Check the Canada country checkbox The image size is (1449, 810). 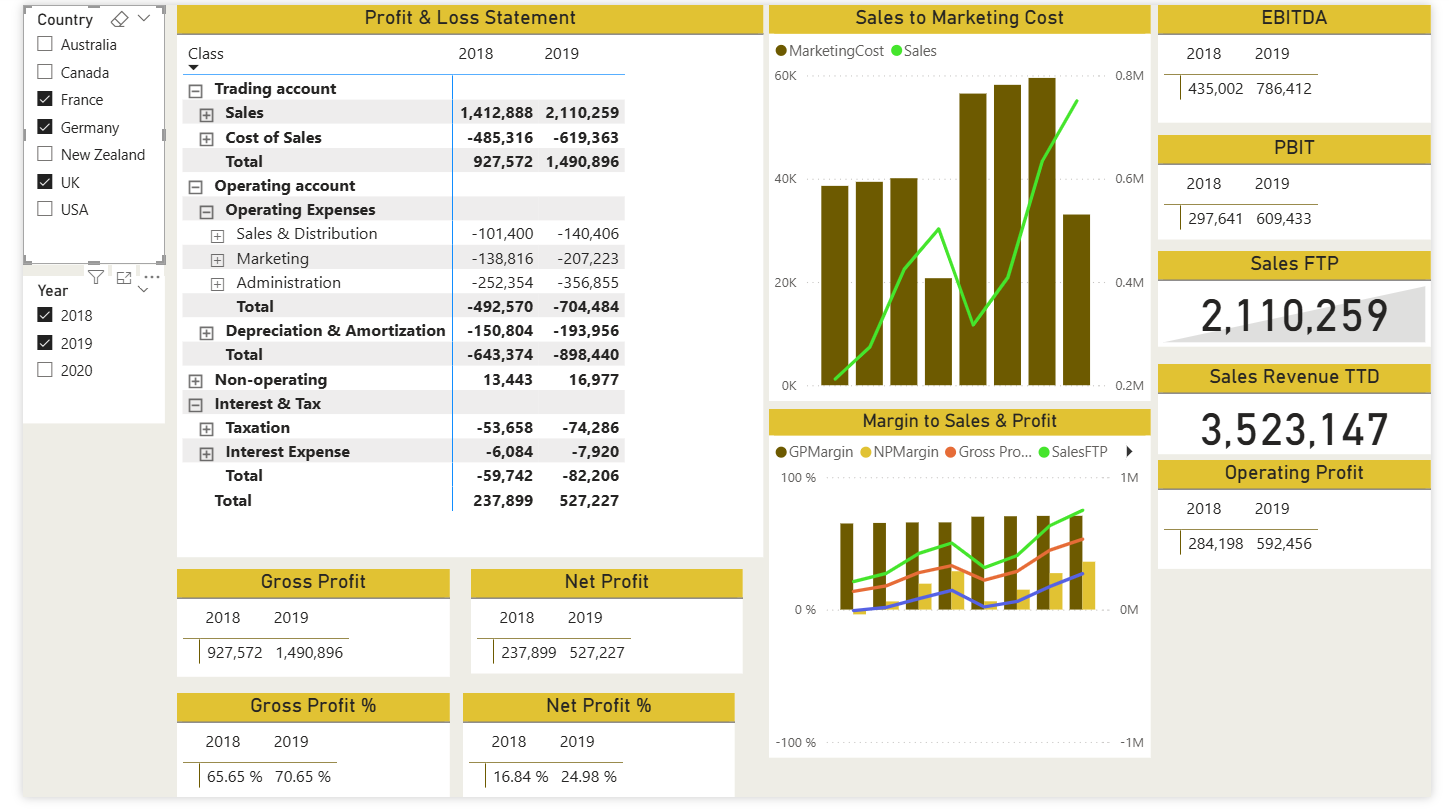(45, 72)
